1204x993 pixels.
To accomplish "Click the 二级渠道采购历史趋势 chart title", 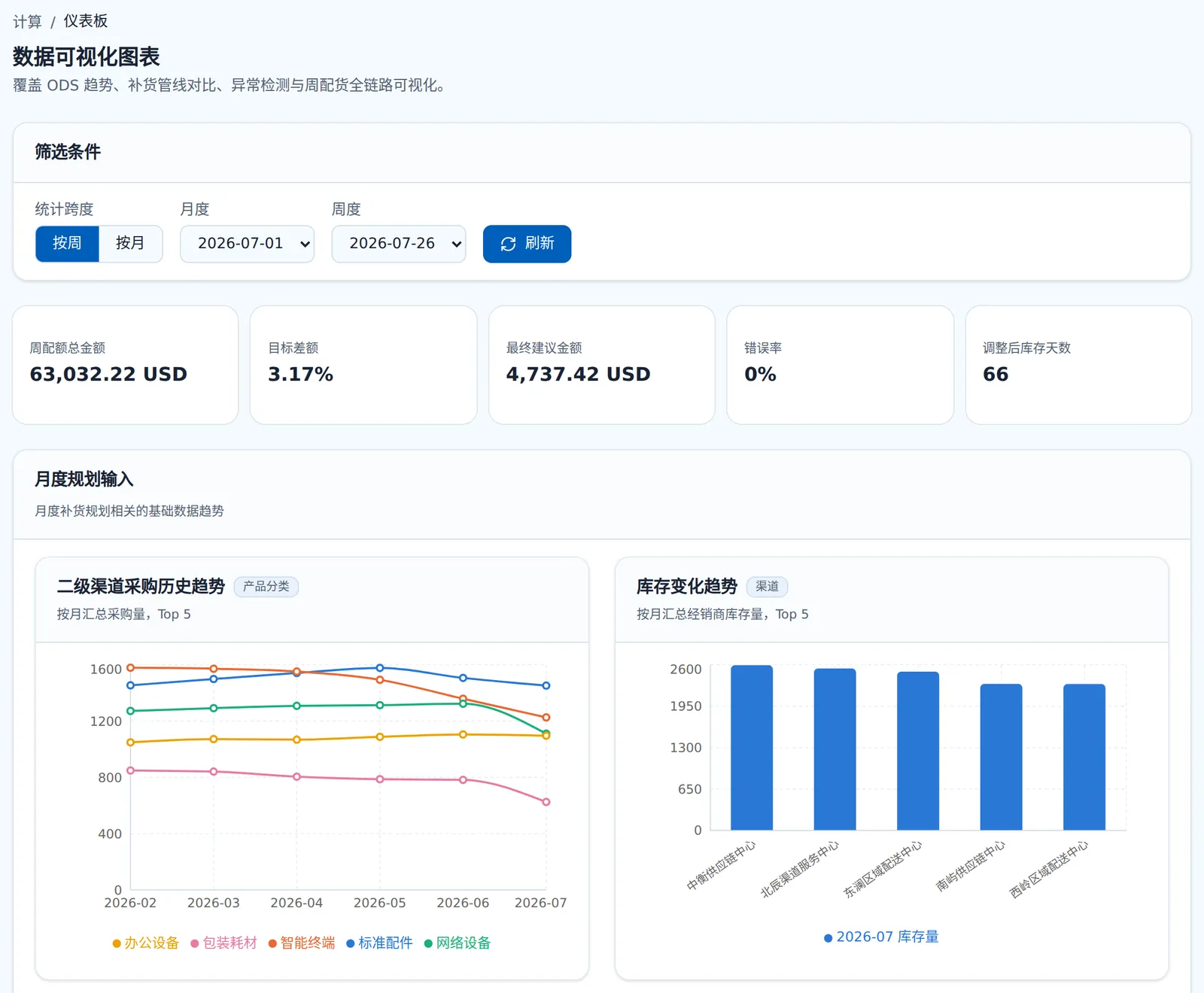I will (x=141, y=586).
